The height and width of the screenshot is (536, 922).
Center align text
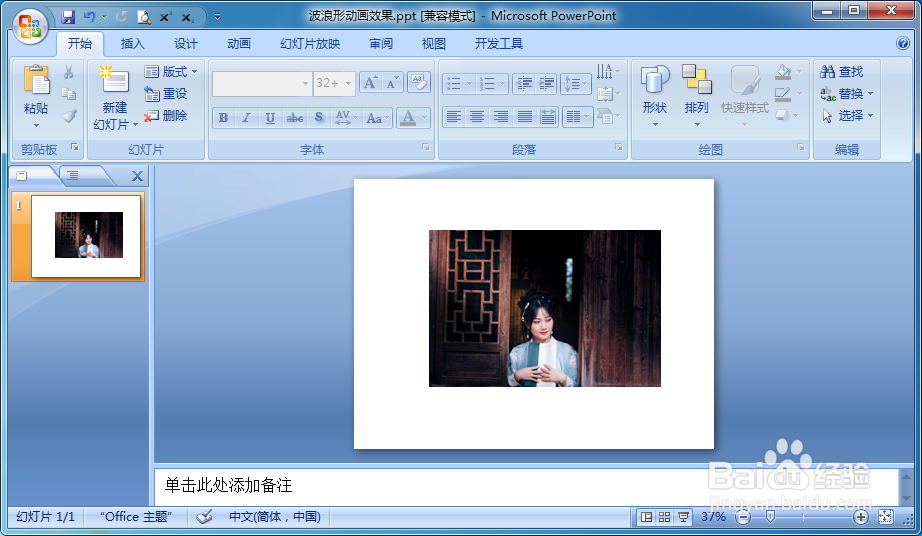tap(477, 117)
